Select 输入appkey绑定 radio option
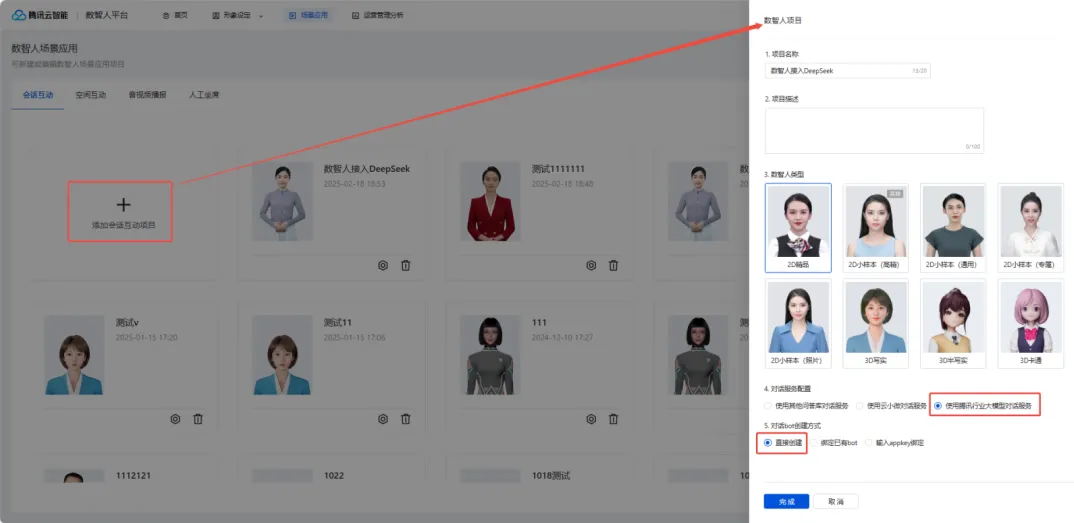Viewport: 1074px width, 523px height. pyautogui.click(x=869, y=443)
